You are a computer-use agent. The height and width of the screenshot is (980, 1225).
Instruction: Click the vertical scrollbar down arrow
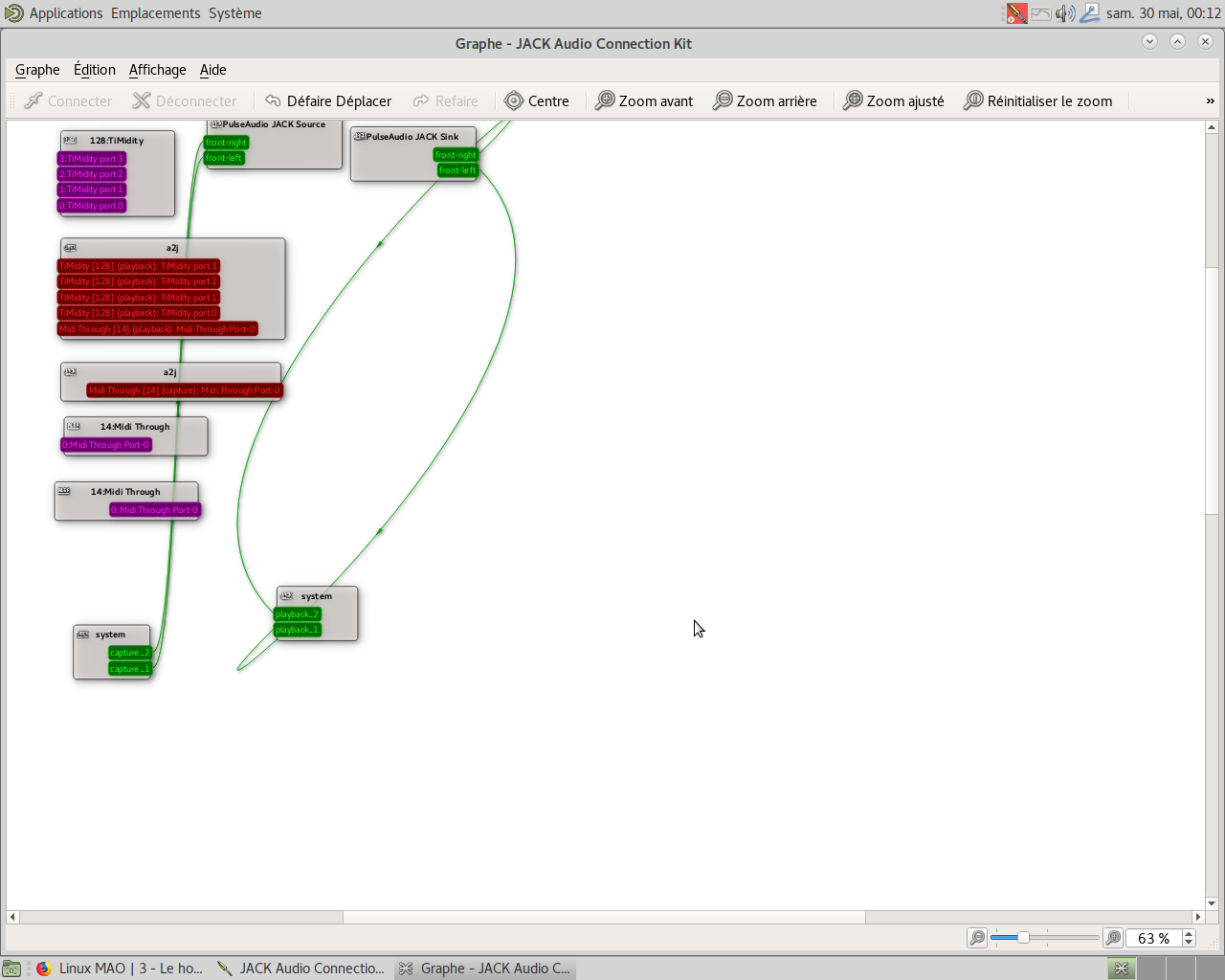point(1212,902)
